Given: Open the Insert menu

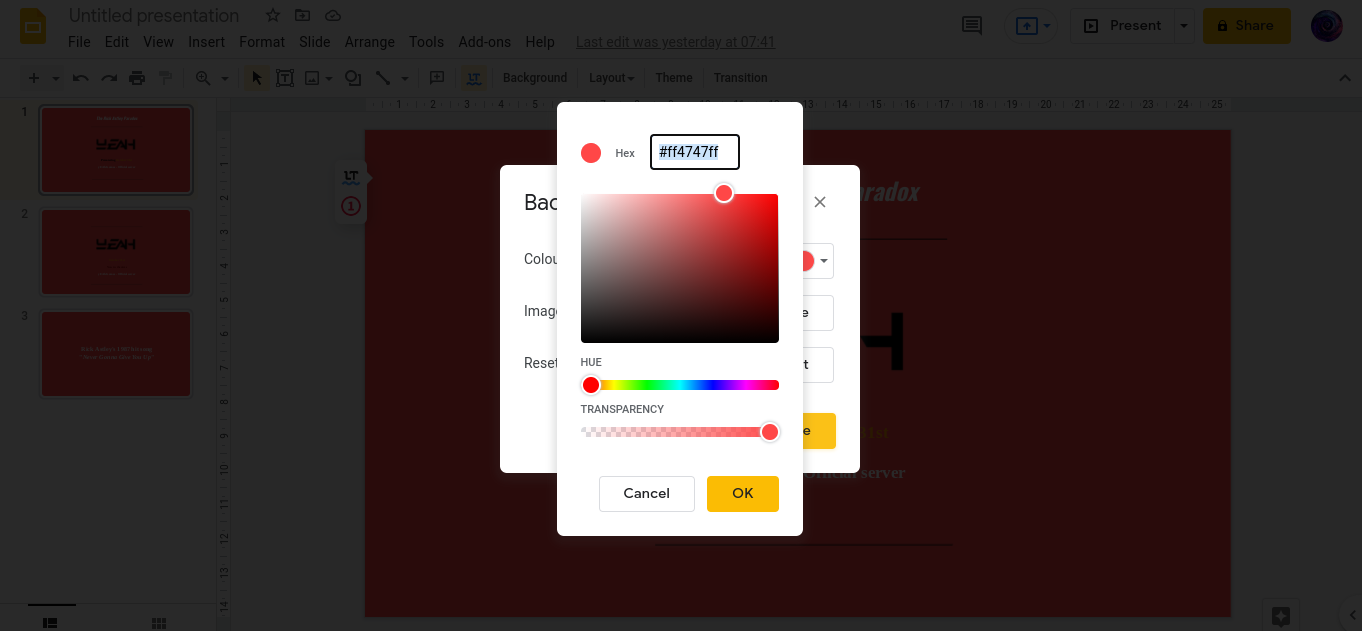Looking at the screenshot, I should point(206,42).
